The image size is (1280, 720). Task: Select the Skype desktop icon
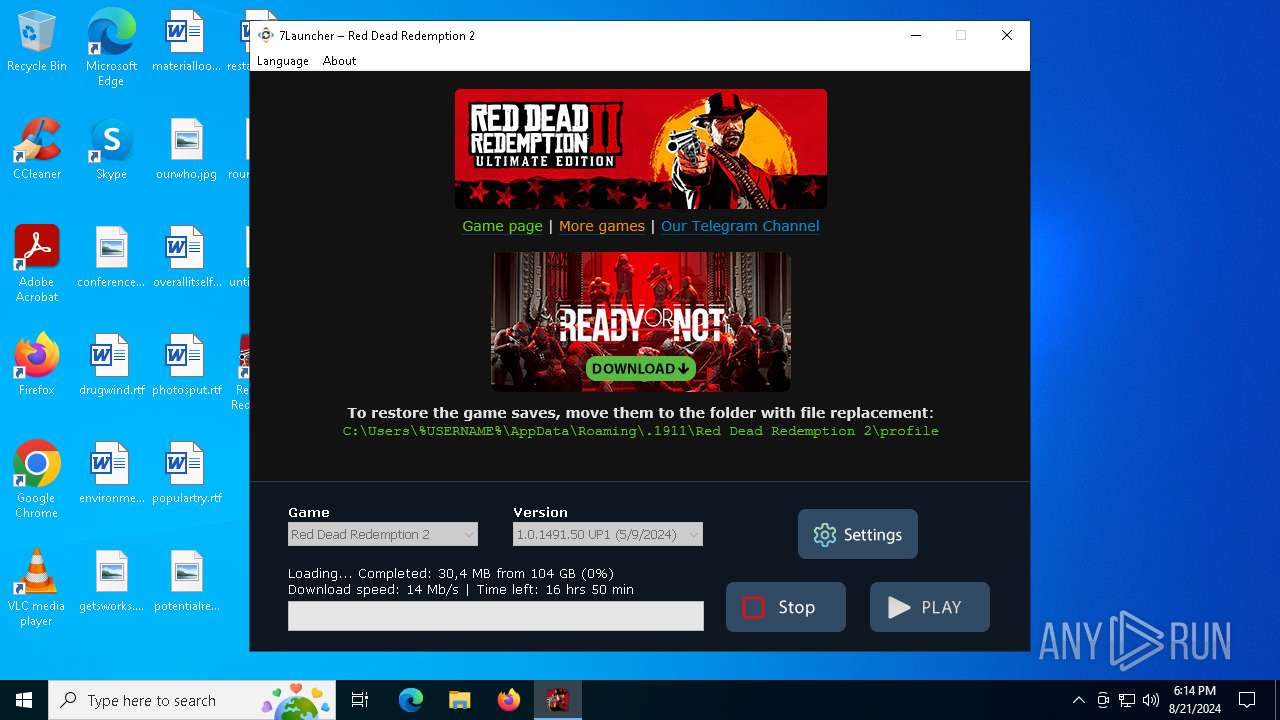point(111,149)
